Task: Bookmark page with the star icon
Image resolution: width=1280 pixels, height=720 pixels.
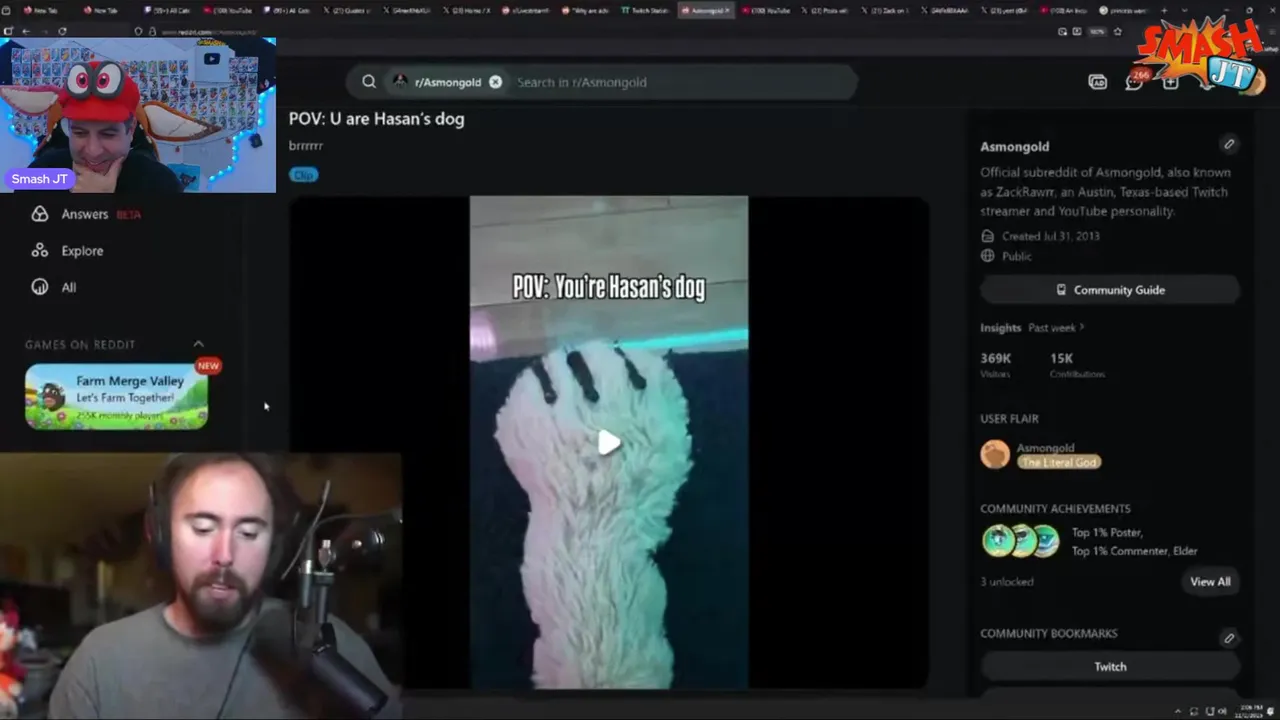Action: [1117, 31]
